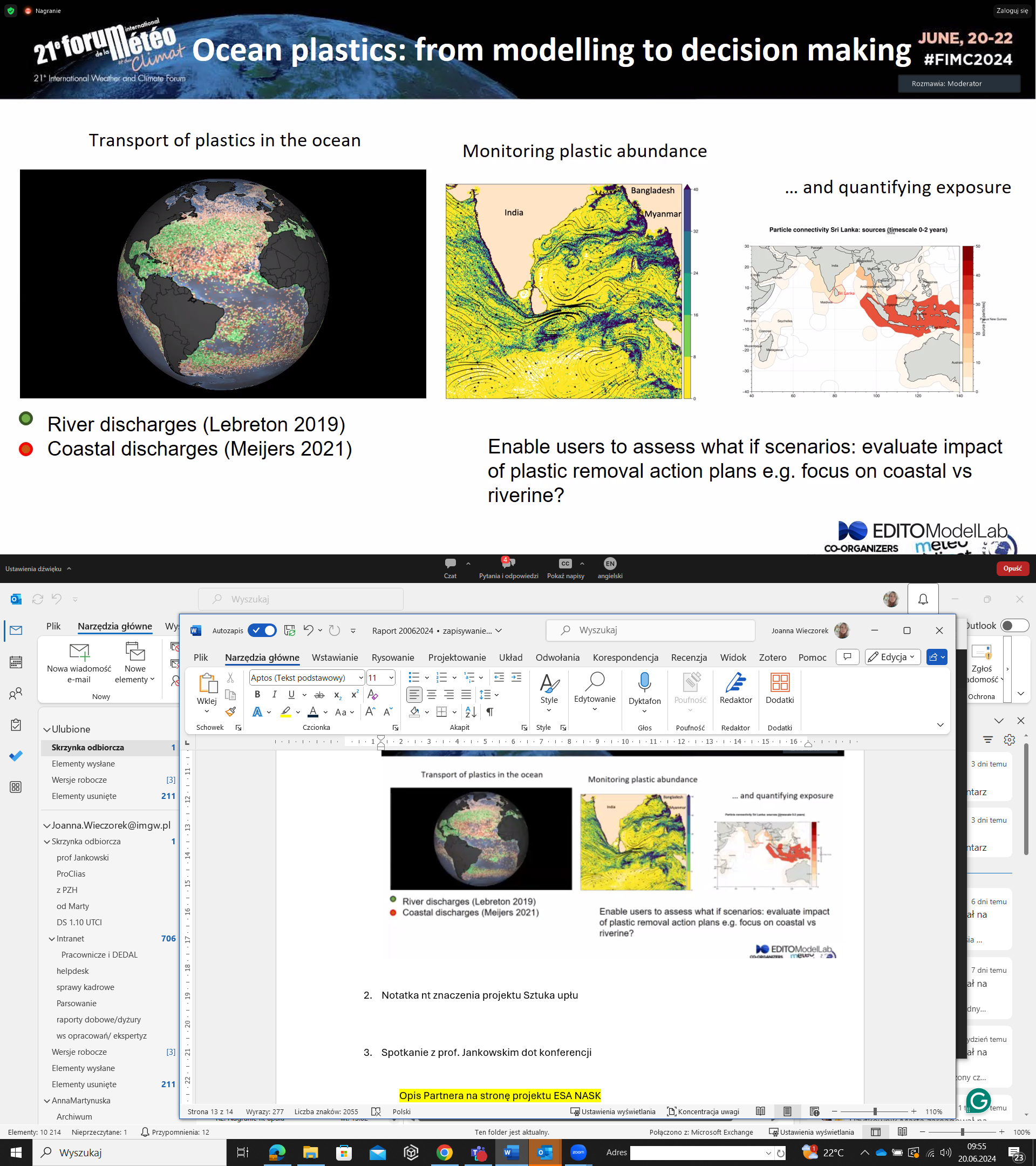This screenshot has height=1166, width=1036.
Task: Apply superscript formatting
Action: click(x=355, y=694)
